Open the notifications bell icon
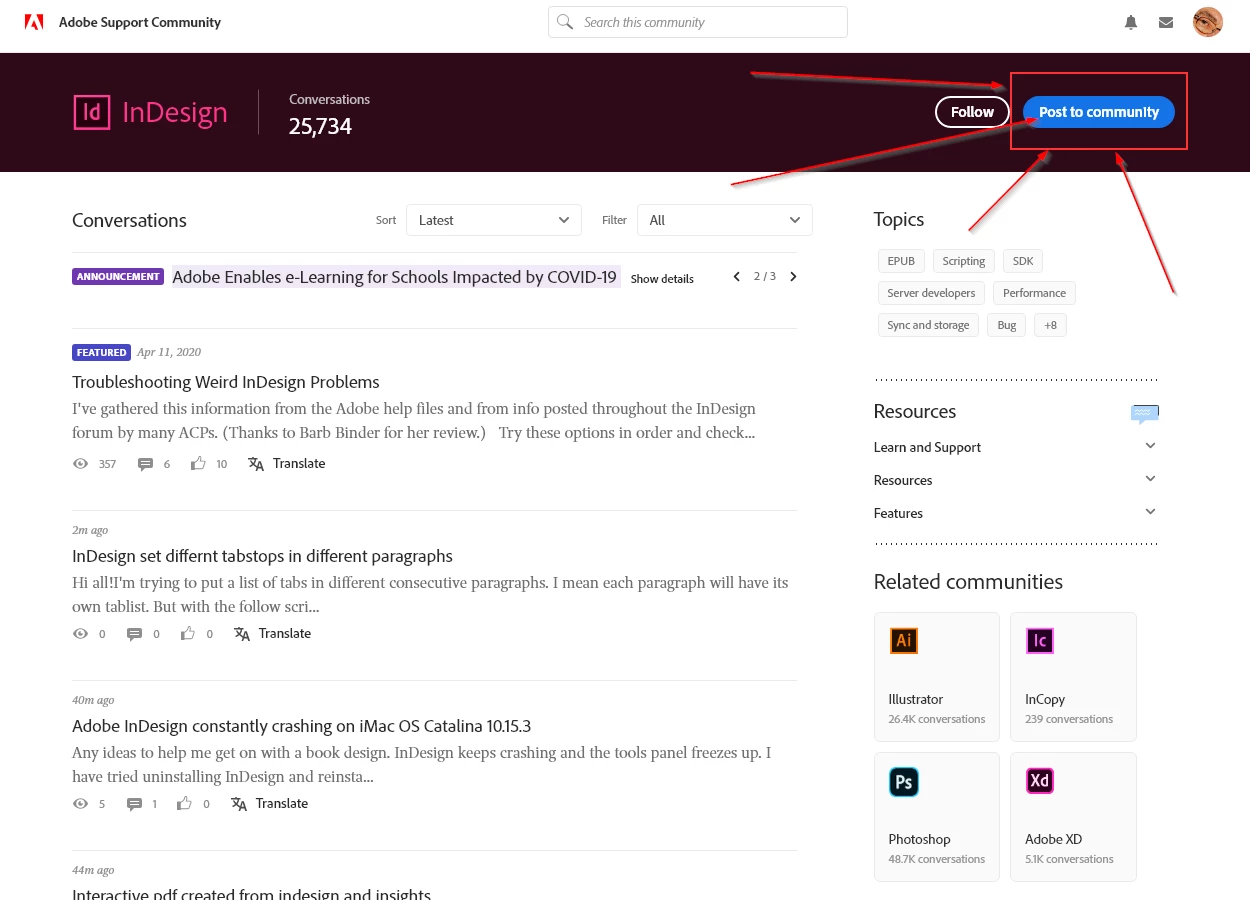Image resolution: width=1250 pixels, height=900 pixels. pyautogui.click(x=1131, y=22)
